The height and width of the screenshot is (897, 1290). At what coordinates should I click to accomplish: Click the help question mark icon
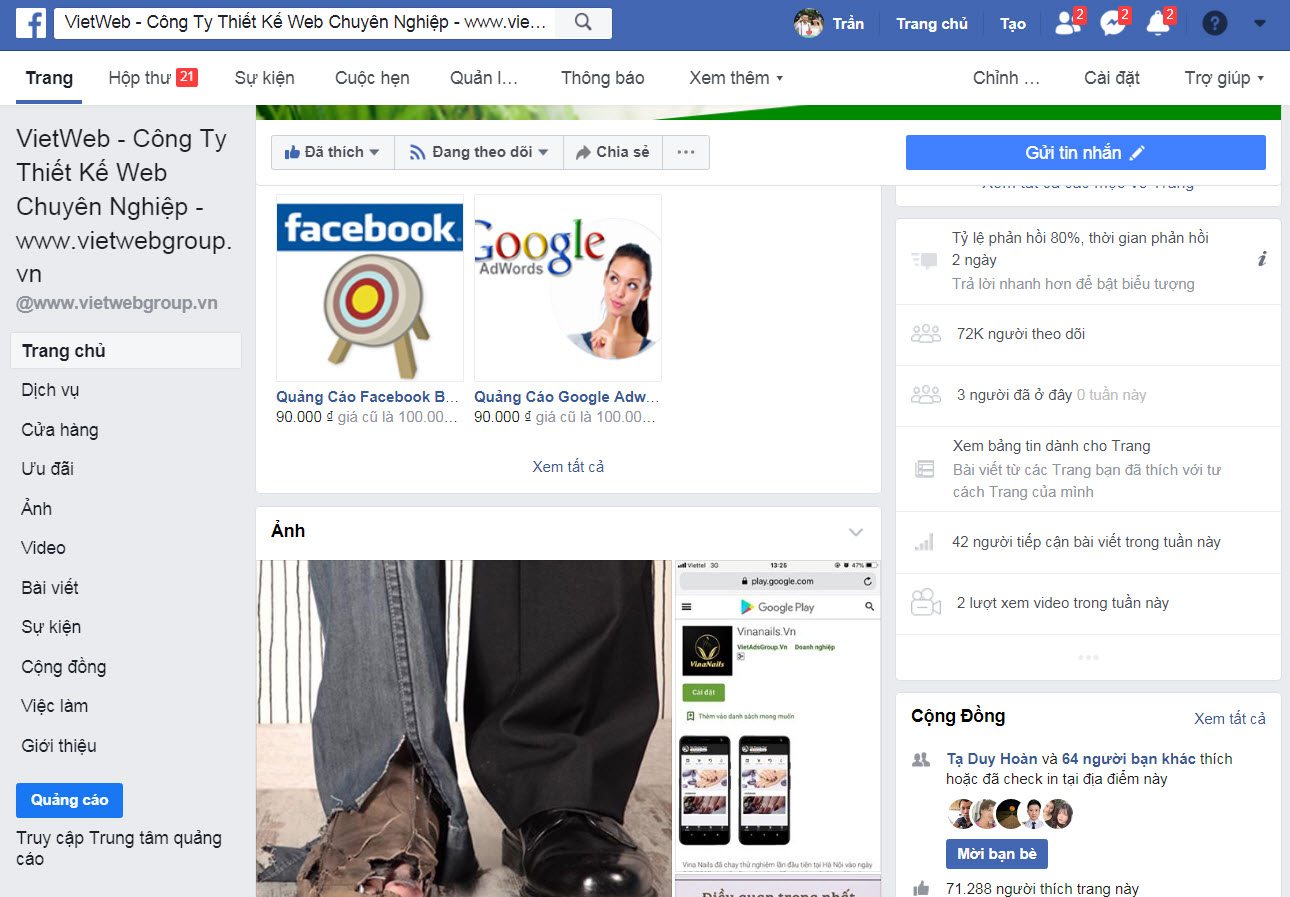click(x=1214, y=23)
